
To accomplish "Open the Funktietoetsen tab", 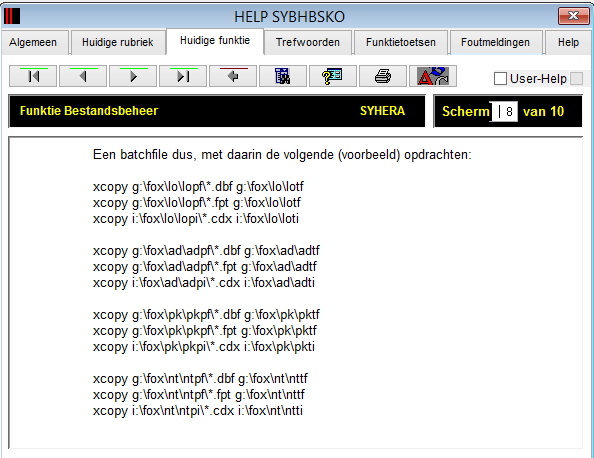I will [x=401, y=42].
